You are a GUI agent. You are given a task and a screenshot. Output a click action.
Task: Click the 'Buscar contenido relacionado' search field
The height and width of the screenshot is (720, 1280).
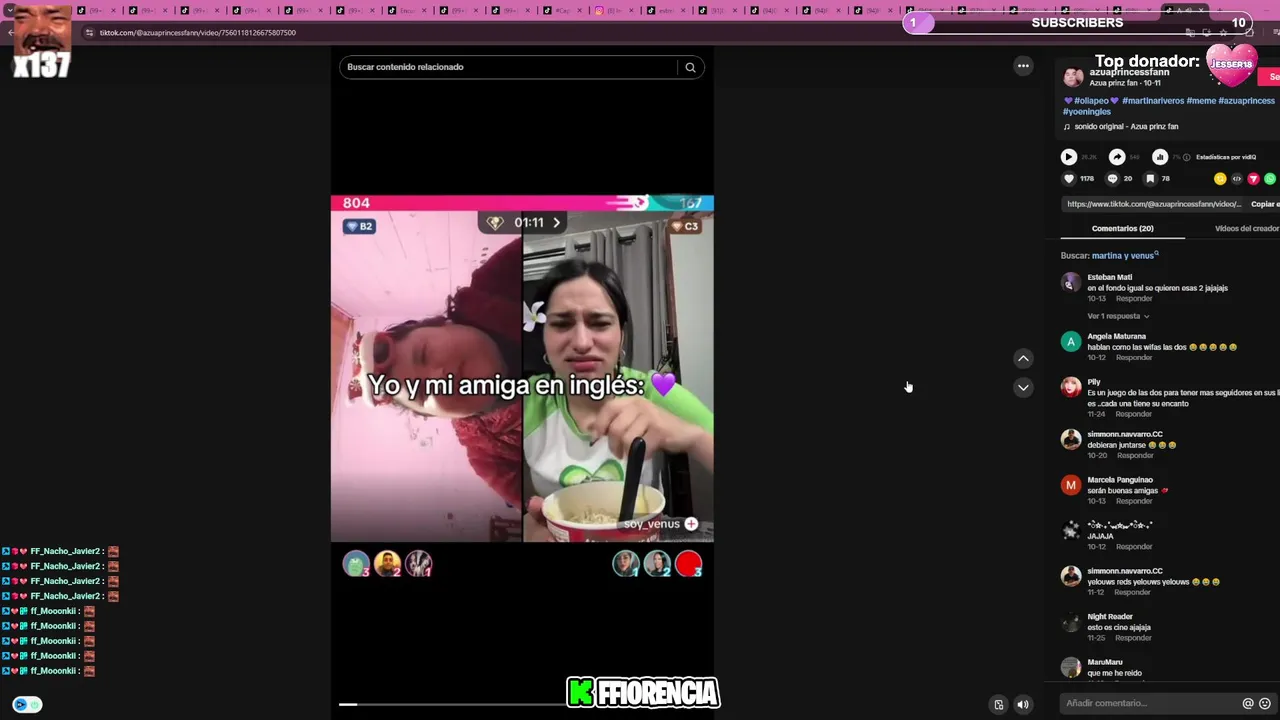(x=510, y=67)
